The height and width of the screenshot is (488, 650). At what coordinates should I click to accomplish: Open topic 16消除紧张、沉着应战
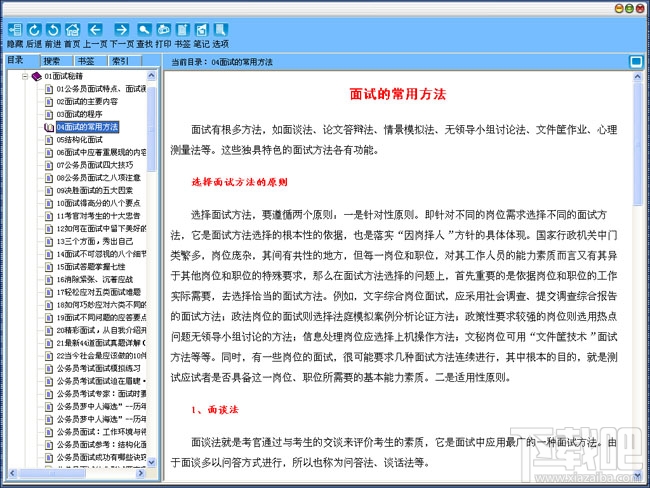pyautogui.click(x=95, y=279)
